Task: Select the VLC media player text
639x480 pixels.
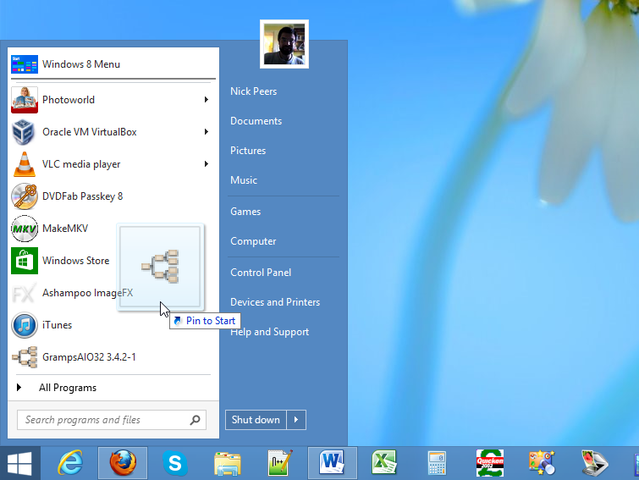Action: tap(81, 164)
